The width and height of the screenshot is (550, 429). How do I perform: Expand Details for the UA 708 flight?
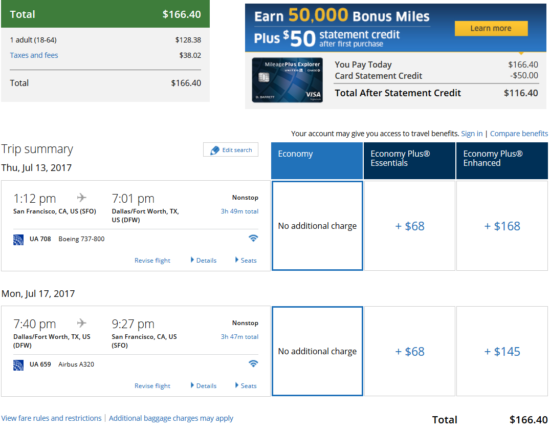203,260
